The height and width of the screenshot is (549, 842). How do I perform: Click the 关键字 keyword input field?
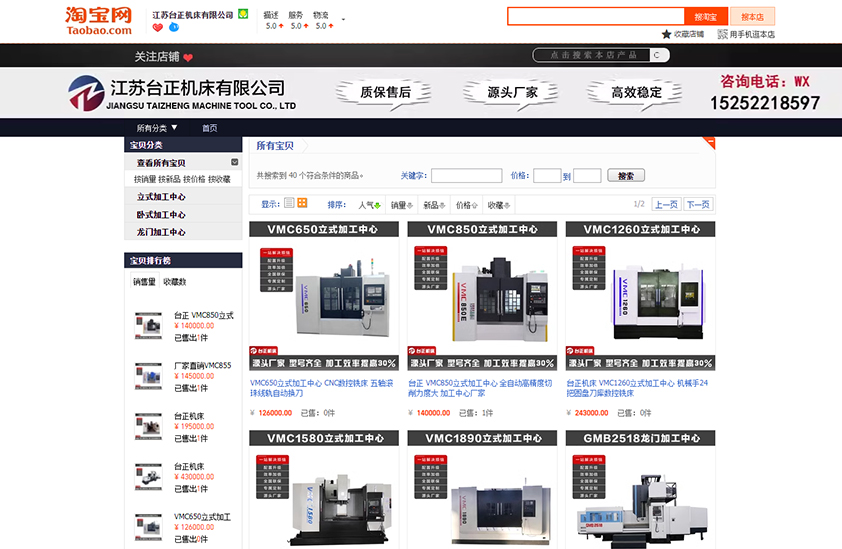[466, 175]
